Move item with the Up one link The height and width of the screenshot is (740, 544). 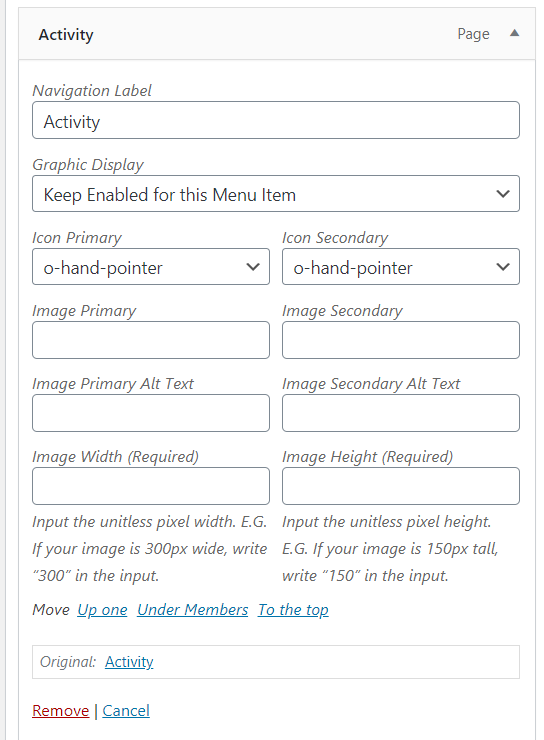click(102, 610)
